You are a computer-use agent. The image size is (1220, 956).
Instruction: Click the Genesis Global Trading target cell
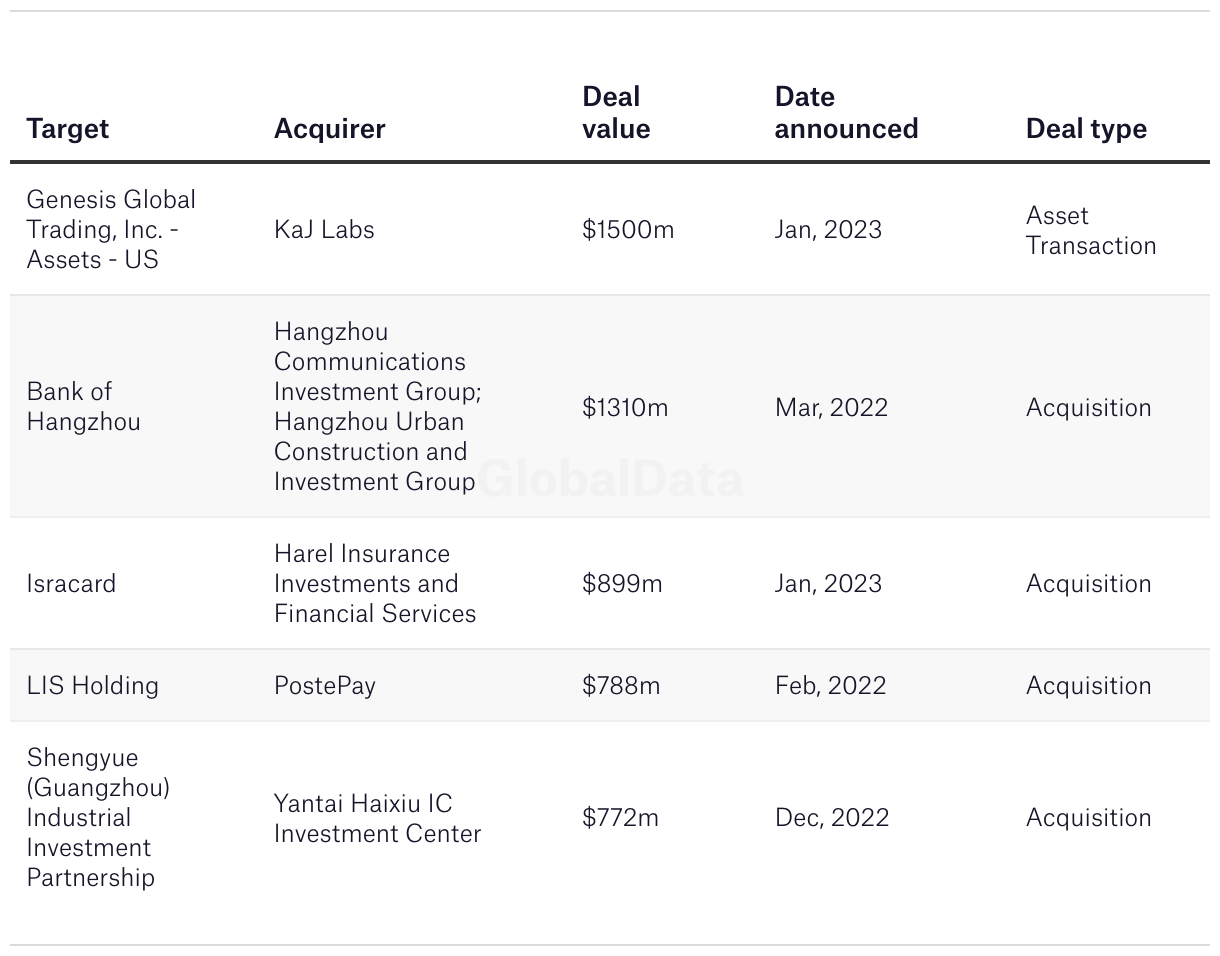click(x=111, y=229)
